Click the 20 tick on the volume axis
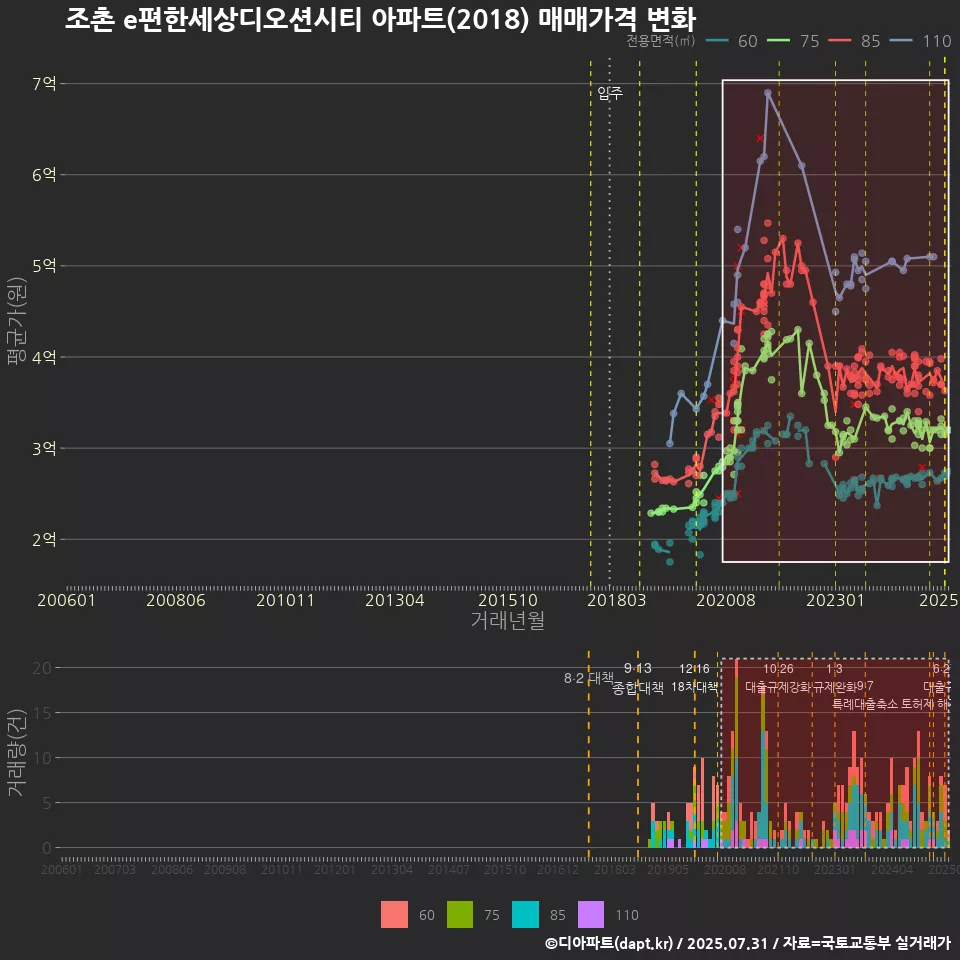Screen dimensions: 960x960 pyautogui.click(x=42, y=668)
